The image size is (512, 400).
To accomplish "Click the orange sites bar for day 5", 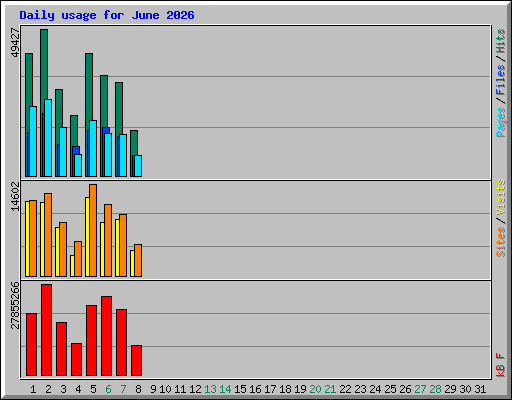I will tap(93, 230).
